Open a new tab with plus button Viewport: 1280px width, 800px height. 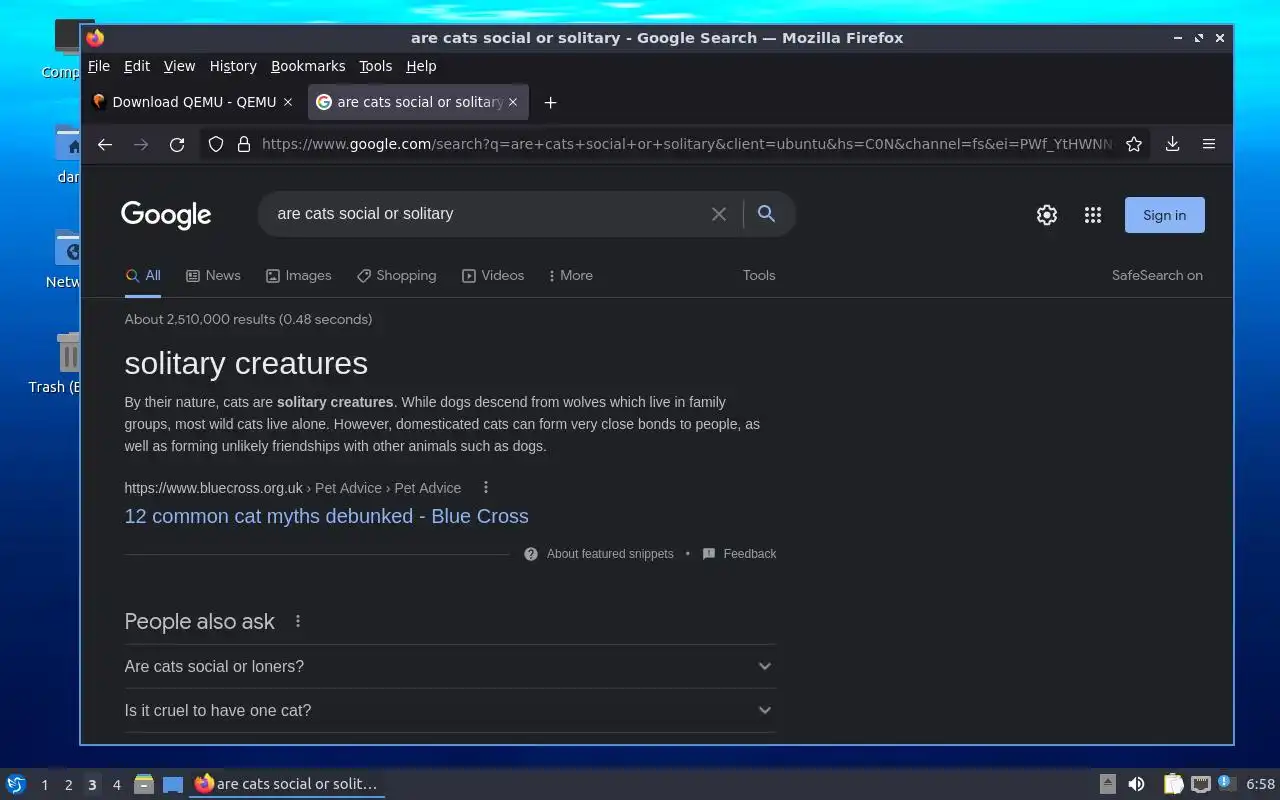(x=550, y=102)
